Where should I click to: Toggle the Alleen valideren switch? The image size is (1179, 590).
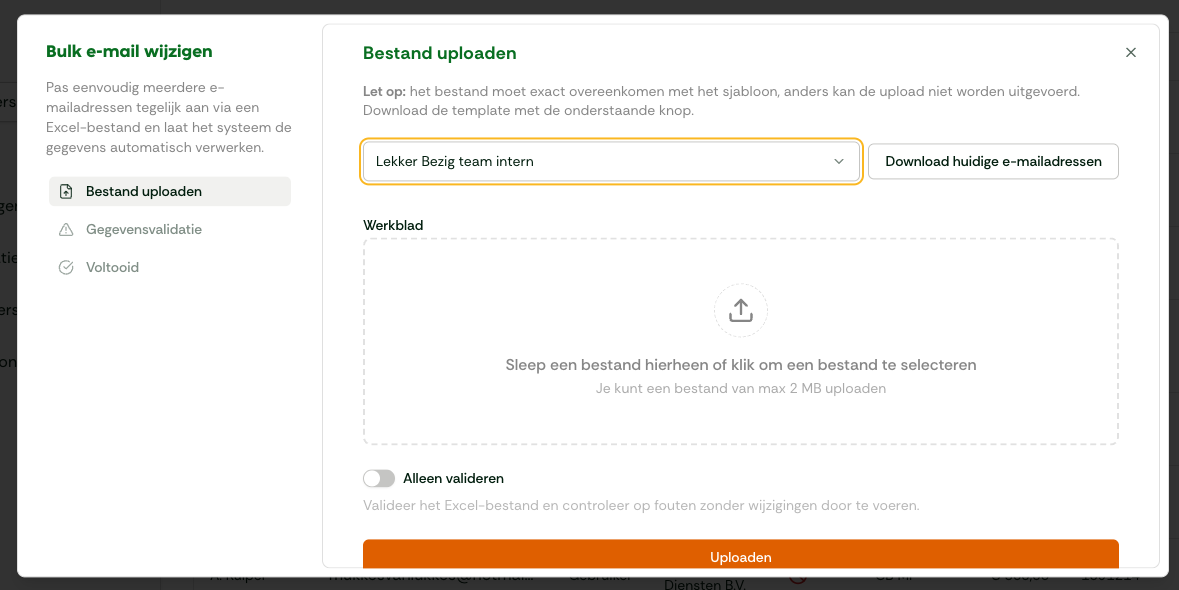coord(379,478)
